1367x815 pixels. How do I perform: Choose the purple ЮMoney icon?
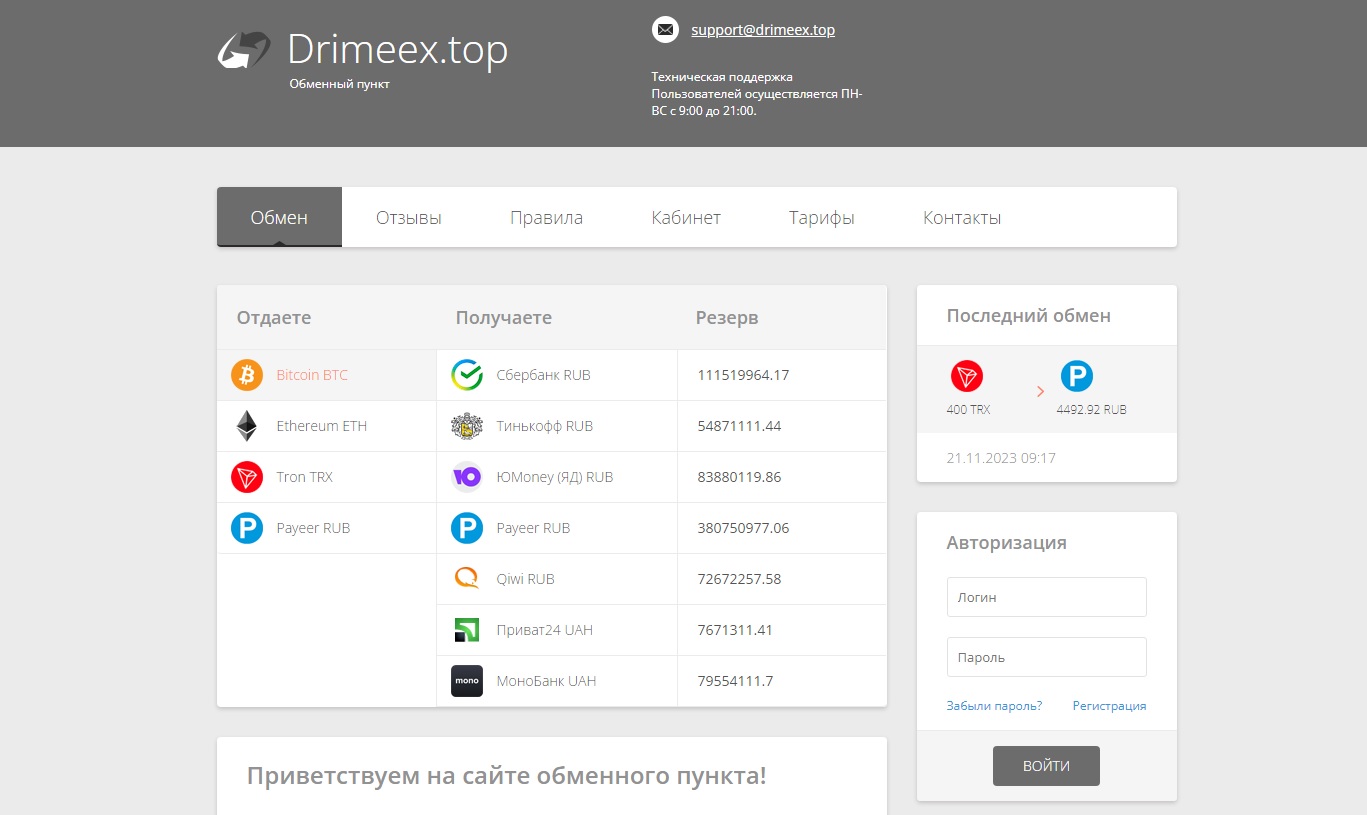467,477
